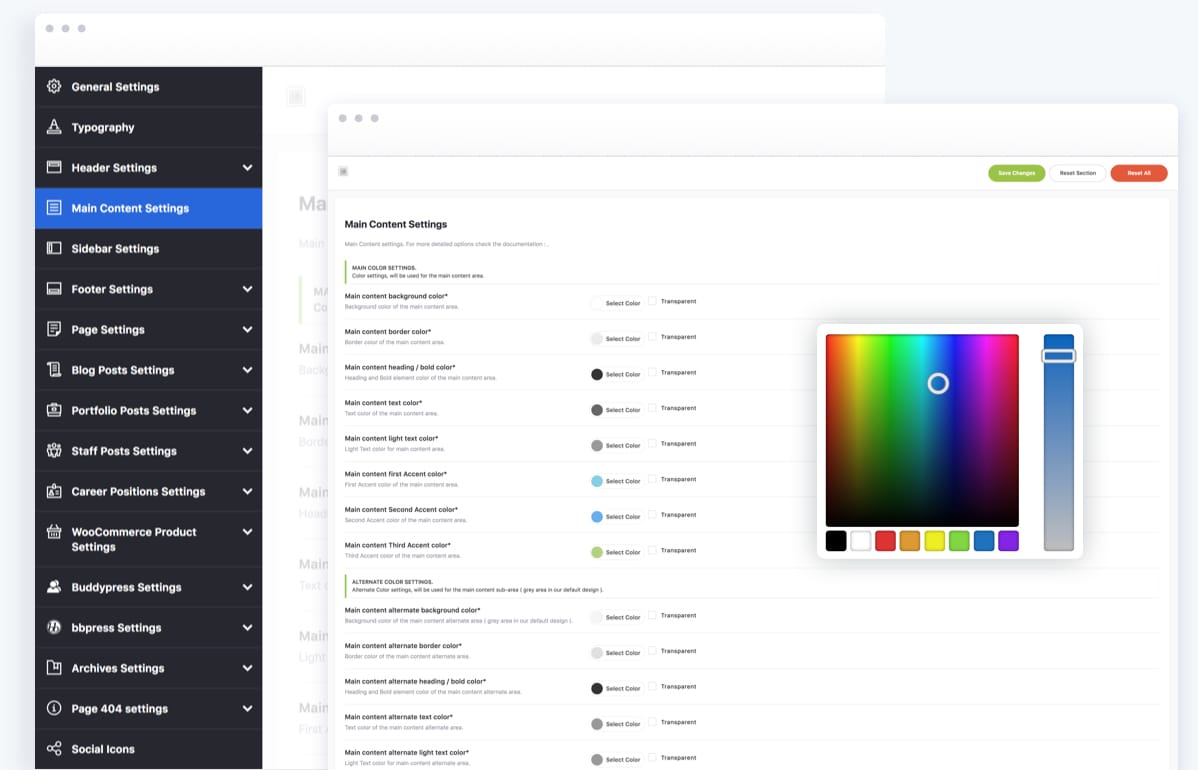Click the green Save Changes button
This screenshot has height=770, width=1198.
pyautogui.click(x=1016, y=173)
